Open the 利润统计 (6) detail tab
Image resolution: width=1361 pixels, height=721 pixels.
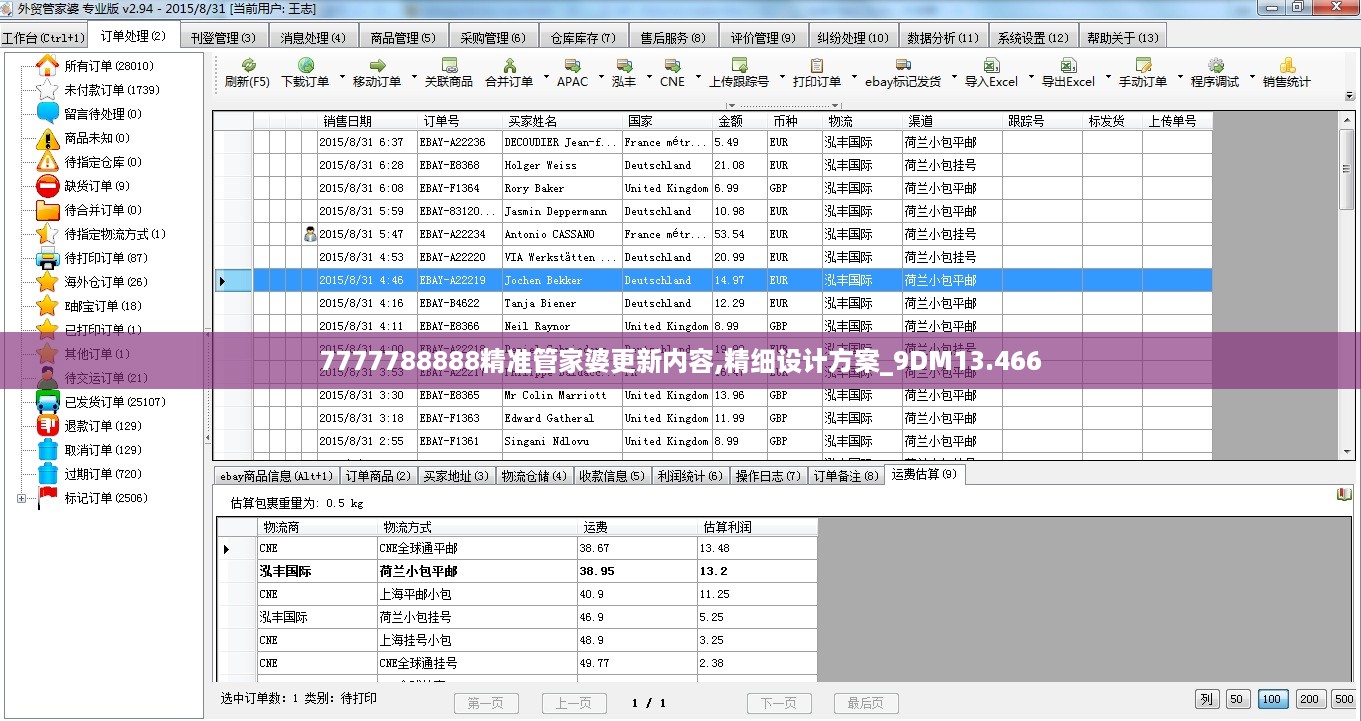tap(690, 476)
